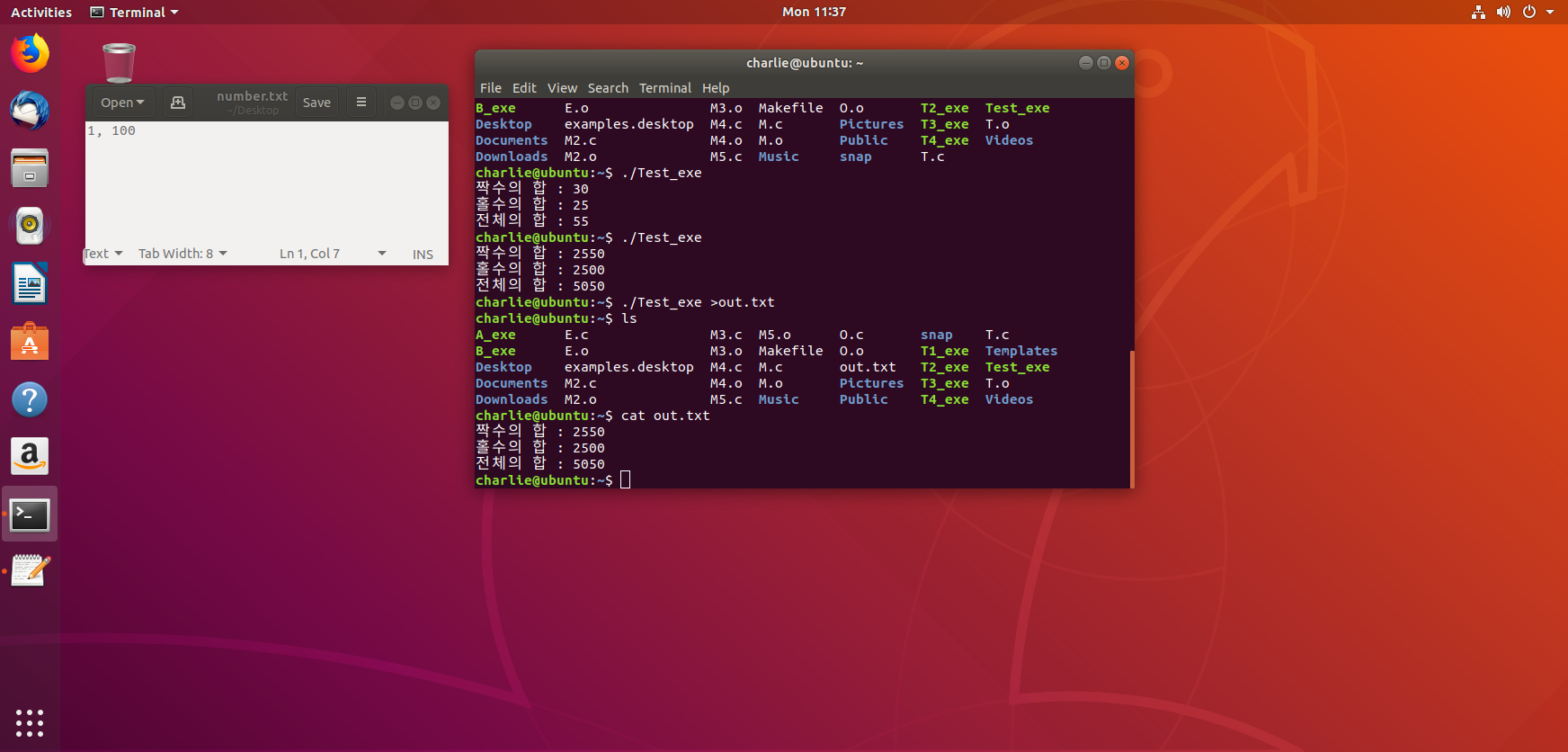Click the terminal command prompt cursor
This screenshot has width=1568, height=752.
point(625,480)
